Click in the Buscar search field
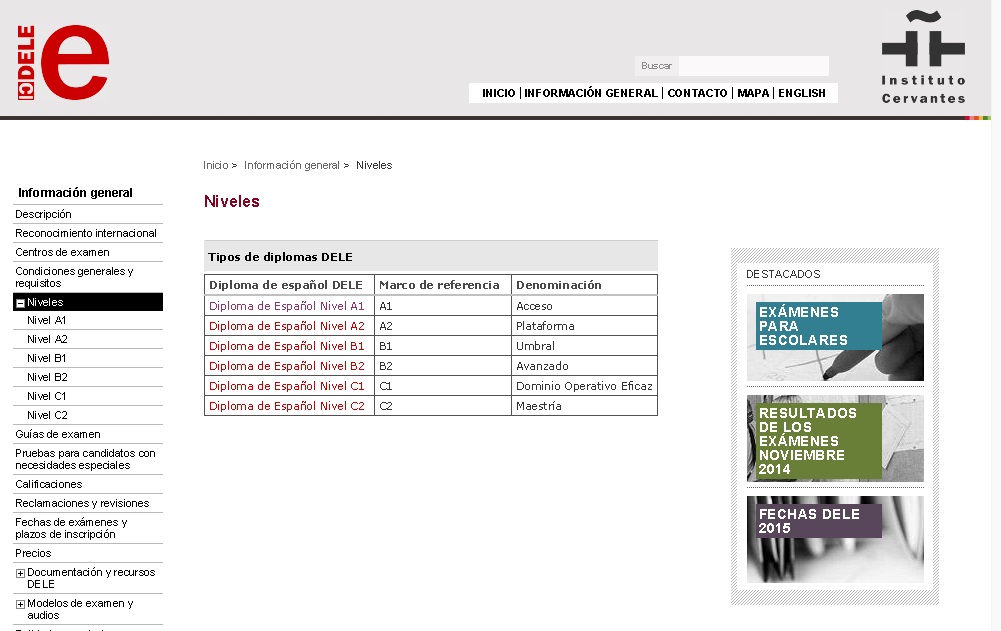1001x631 pixels. [x=753, y=66]
